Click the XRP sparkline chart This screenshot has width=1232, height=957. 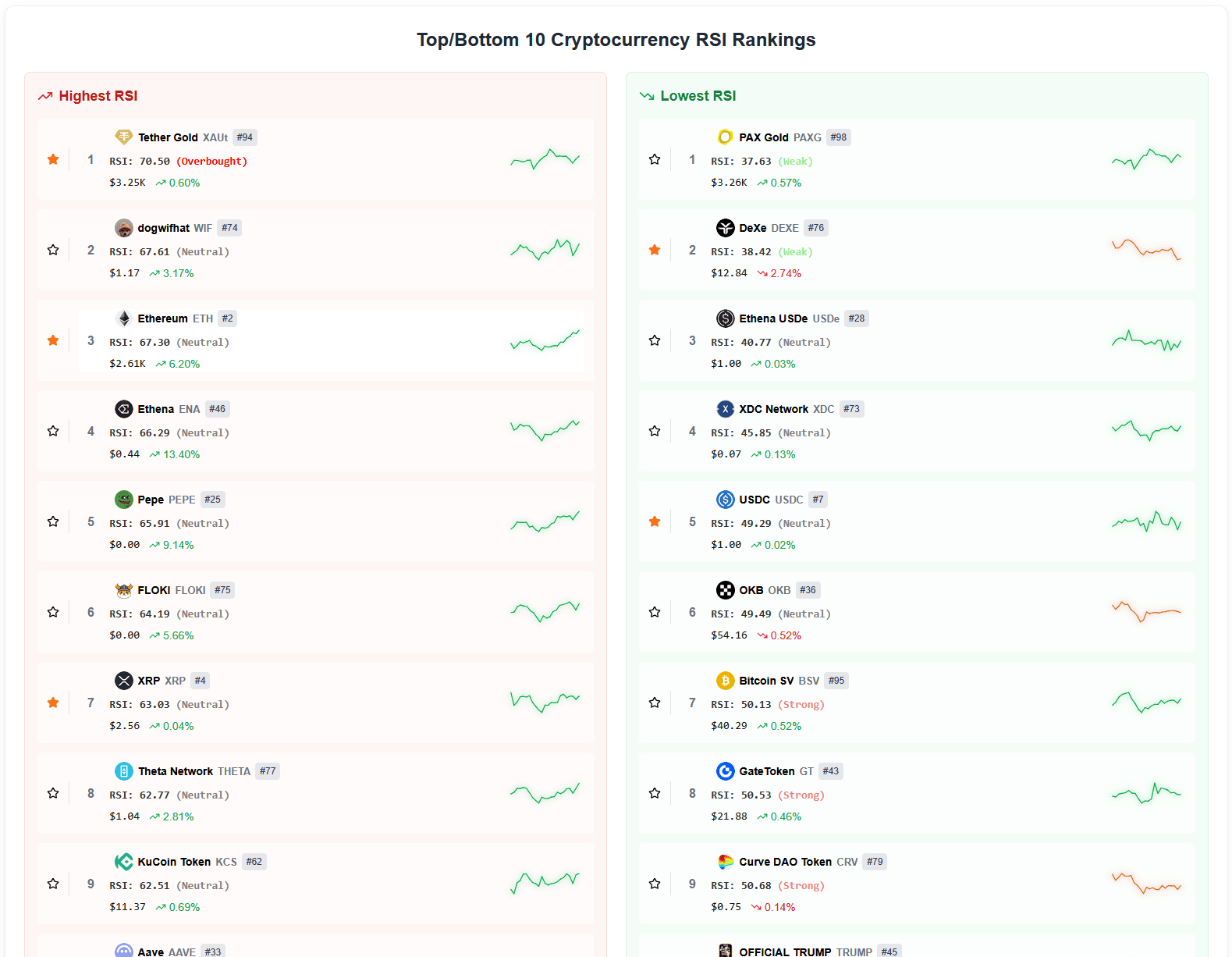click(545, 701)
